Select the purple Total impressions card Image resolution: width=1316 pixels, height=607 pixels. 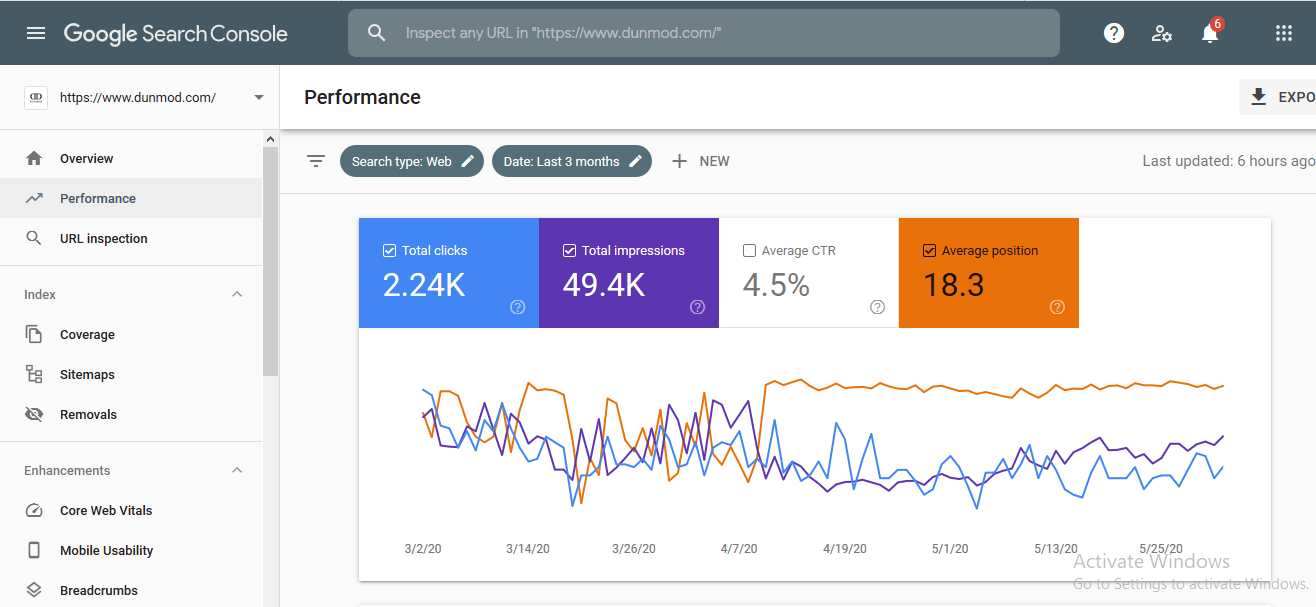pyautogui.click(x=629, y=273)
